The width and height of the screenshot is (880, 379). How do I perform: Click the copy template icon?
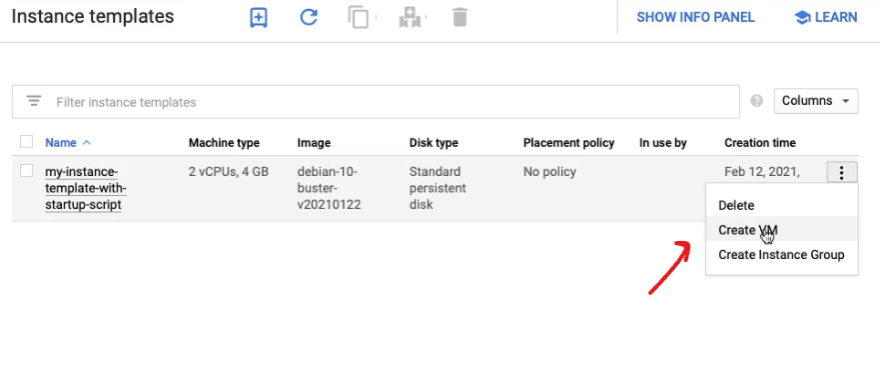[358, 17]
